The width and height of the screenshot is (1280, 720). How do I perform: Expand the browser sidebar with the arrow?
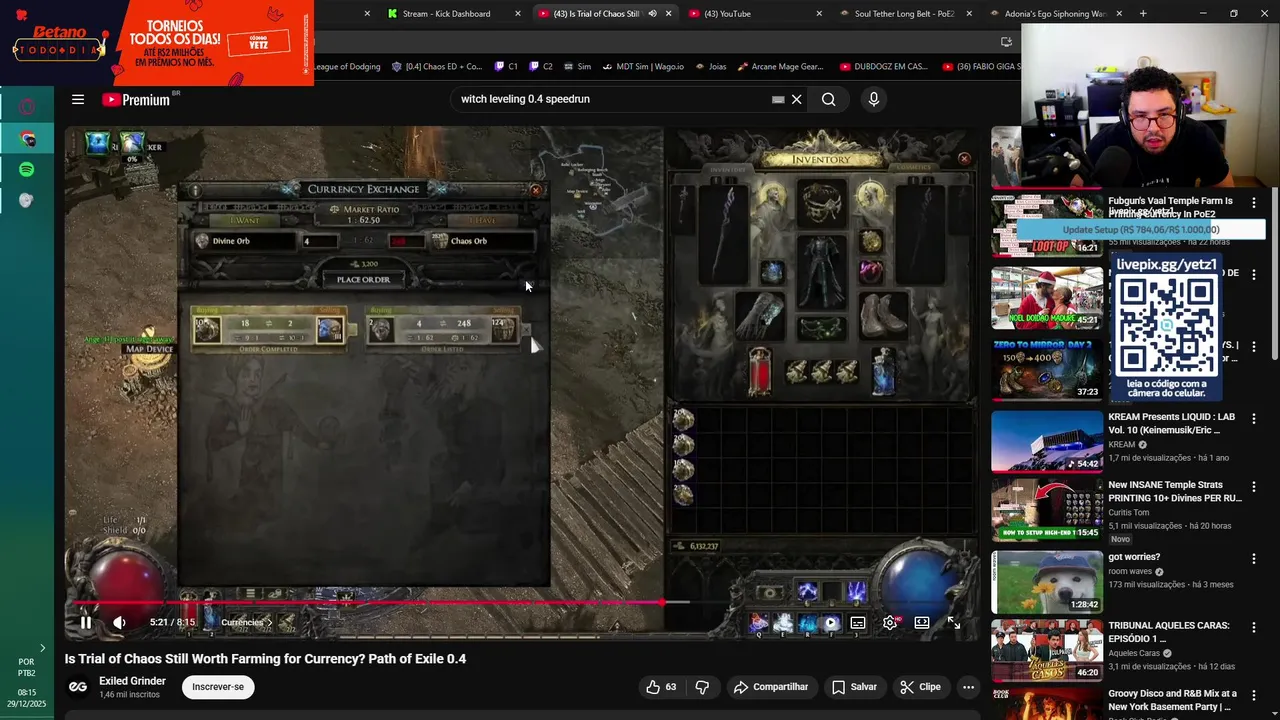point(41,648)
